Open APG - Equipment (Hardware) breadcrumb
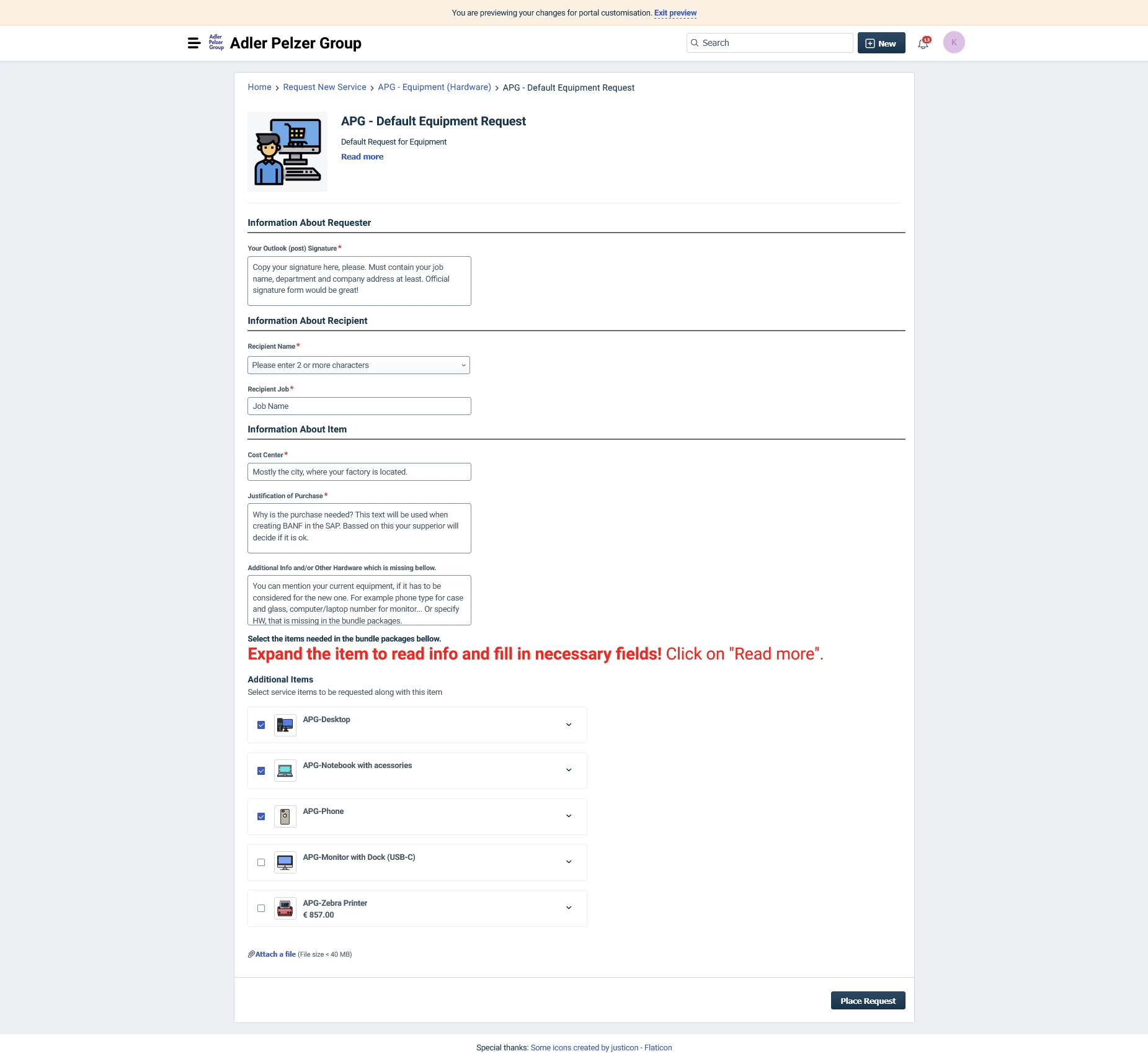This screenshot has height=1064, width=1148. pos(434,87)
